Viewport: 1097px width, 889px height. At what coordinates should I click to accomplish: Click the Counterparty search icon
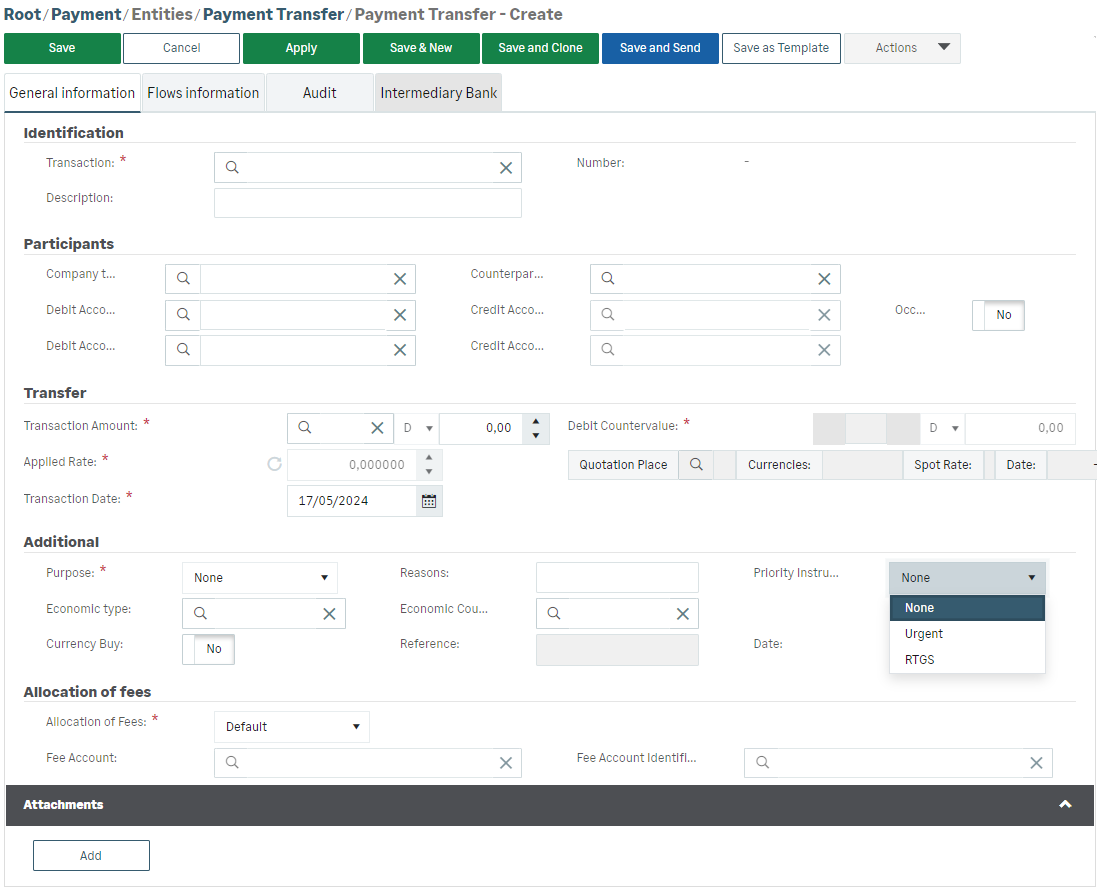(608, 279)
